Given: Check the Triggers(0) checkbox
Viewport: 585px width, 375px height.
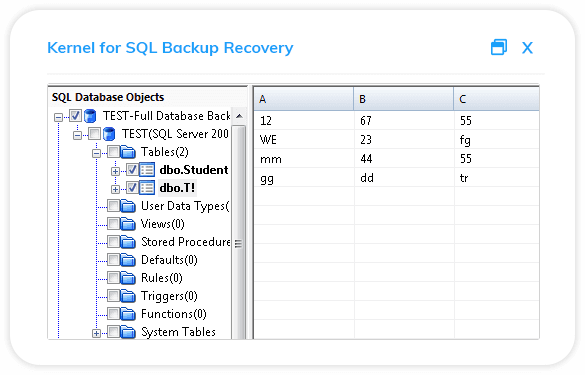Looking at the screenshot, I should point(113,296).
